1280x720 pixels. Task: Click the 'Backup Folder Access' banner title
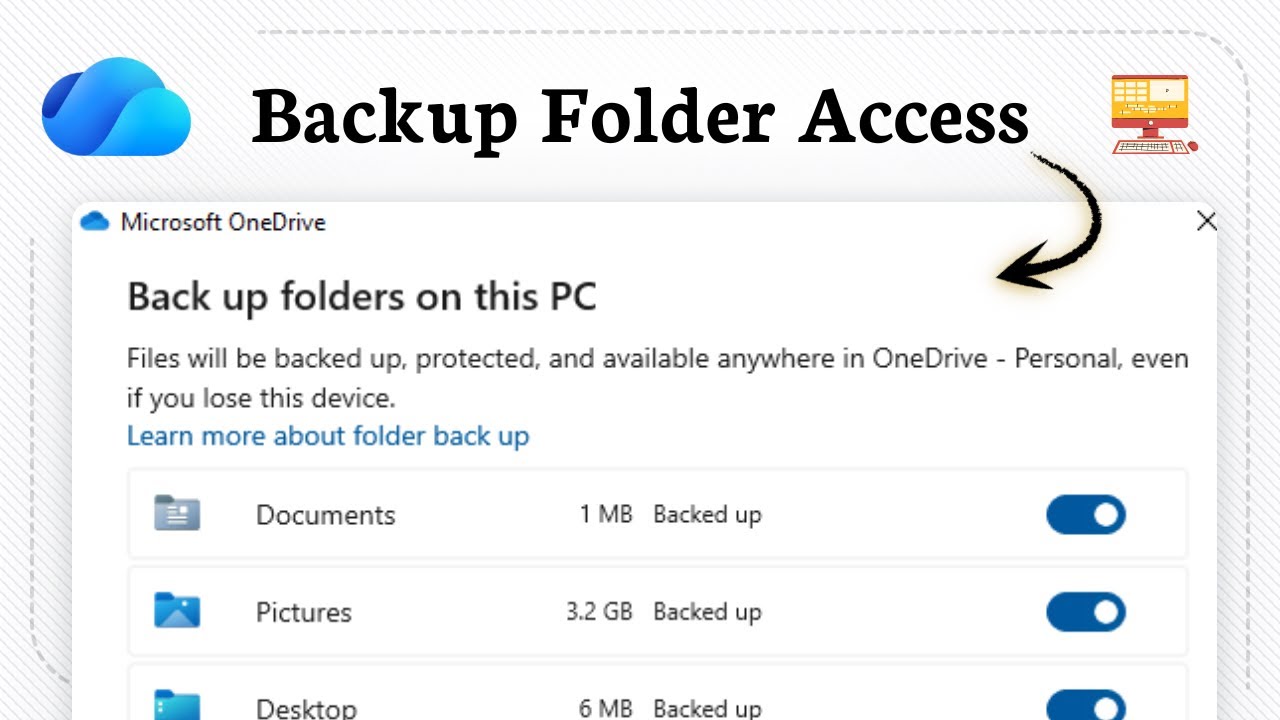click(x=640, y=118)
